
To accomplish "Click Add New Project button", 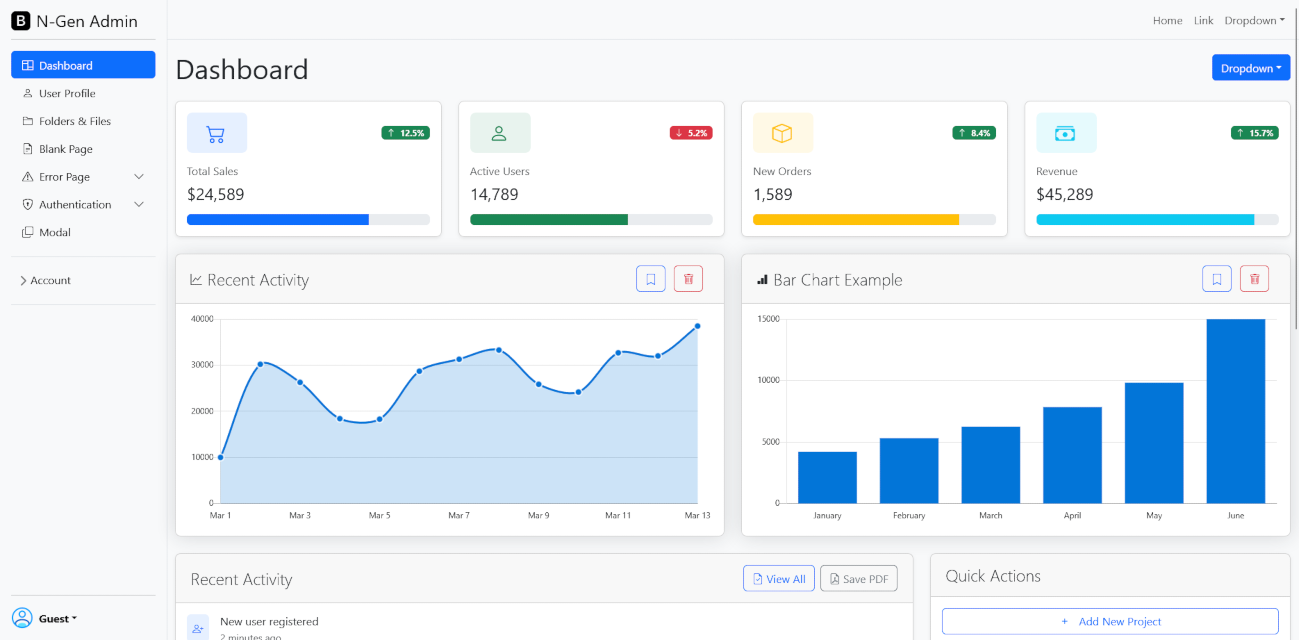I will point(1110,621).
